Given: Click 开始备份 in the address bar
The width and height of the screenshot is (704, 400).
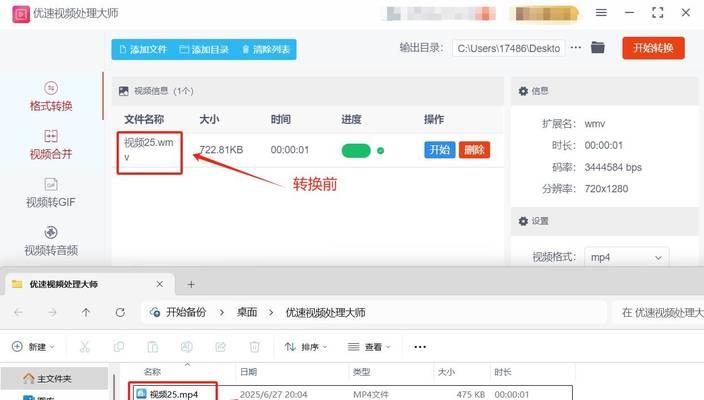Looking at the screenshot, I should 186,312.
